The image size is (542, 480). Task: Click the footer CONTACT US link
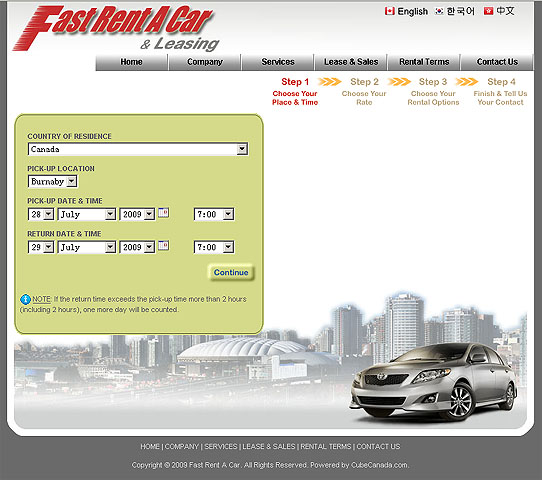coord(378,446)
